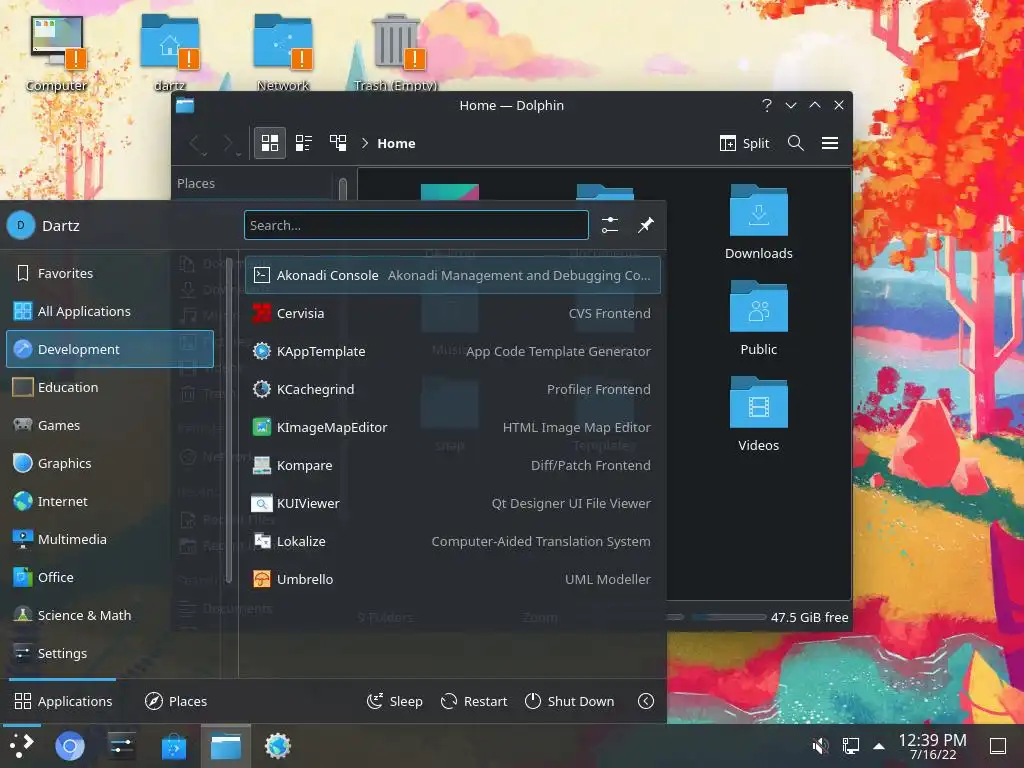Launch Kompare diff tool

tap(453, 465)
